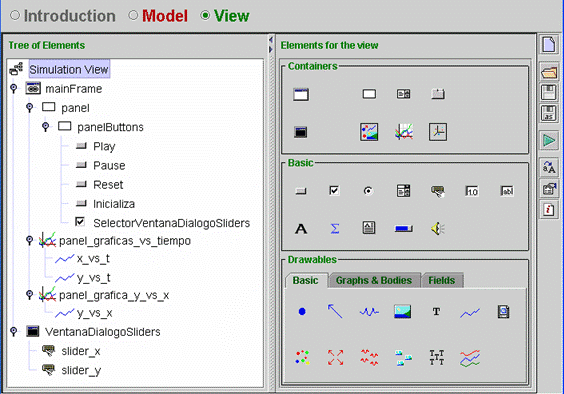Pick the Panel container icon
The width and height of the screenshot is (564, 394).
[369, 94]
